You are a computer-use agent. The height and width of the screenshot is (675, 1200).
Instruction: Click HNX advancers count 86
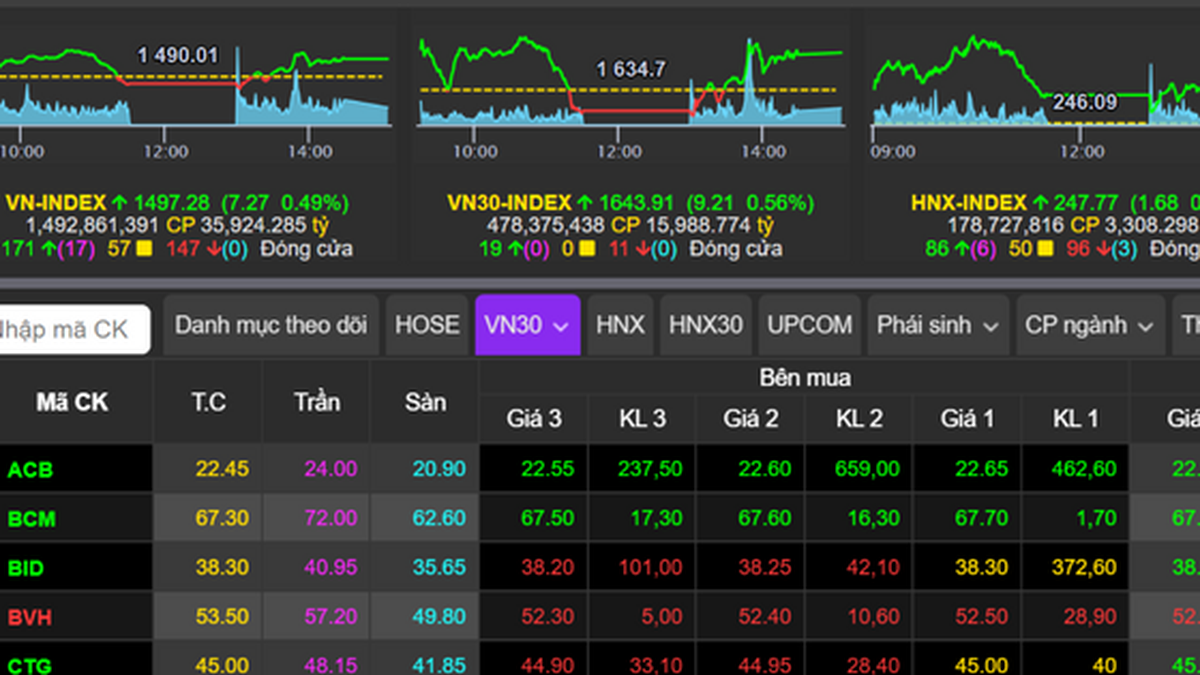(937, 249)
